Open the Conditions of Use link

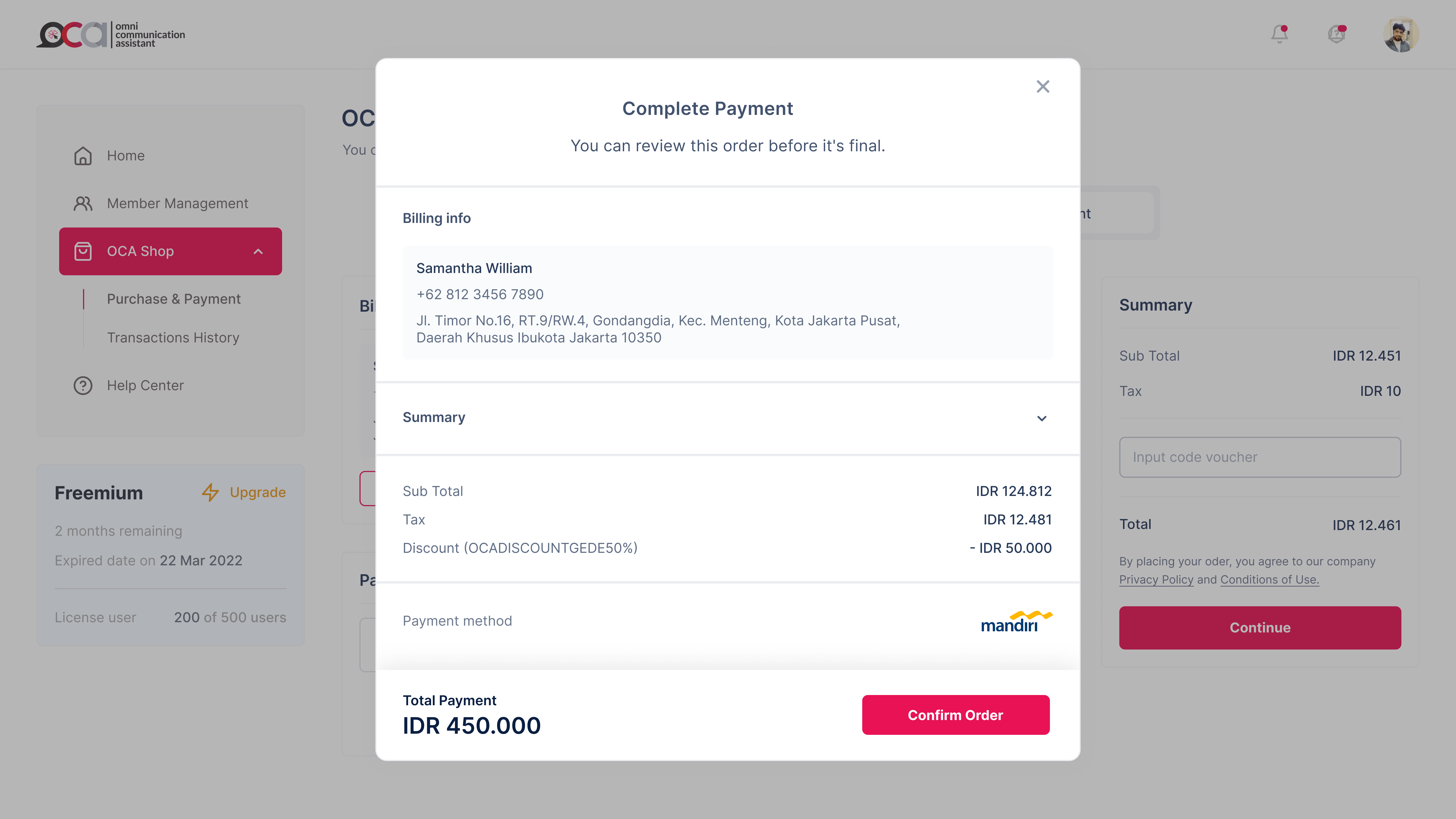(x=1269, y=579)
